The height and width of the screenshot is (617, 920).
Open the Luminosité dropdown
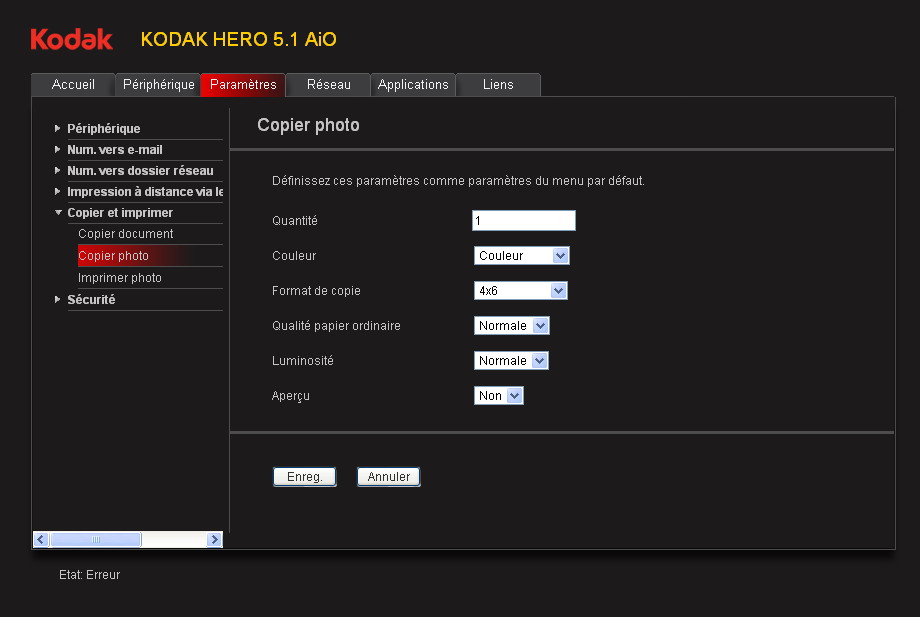511,361
